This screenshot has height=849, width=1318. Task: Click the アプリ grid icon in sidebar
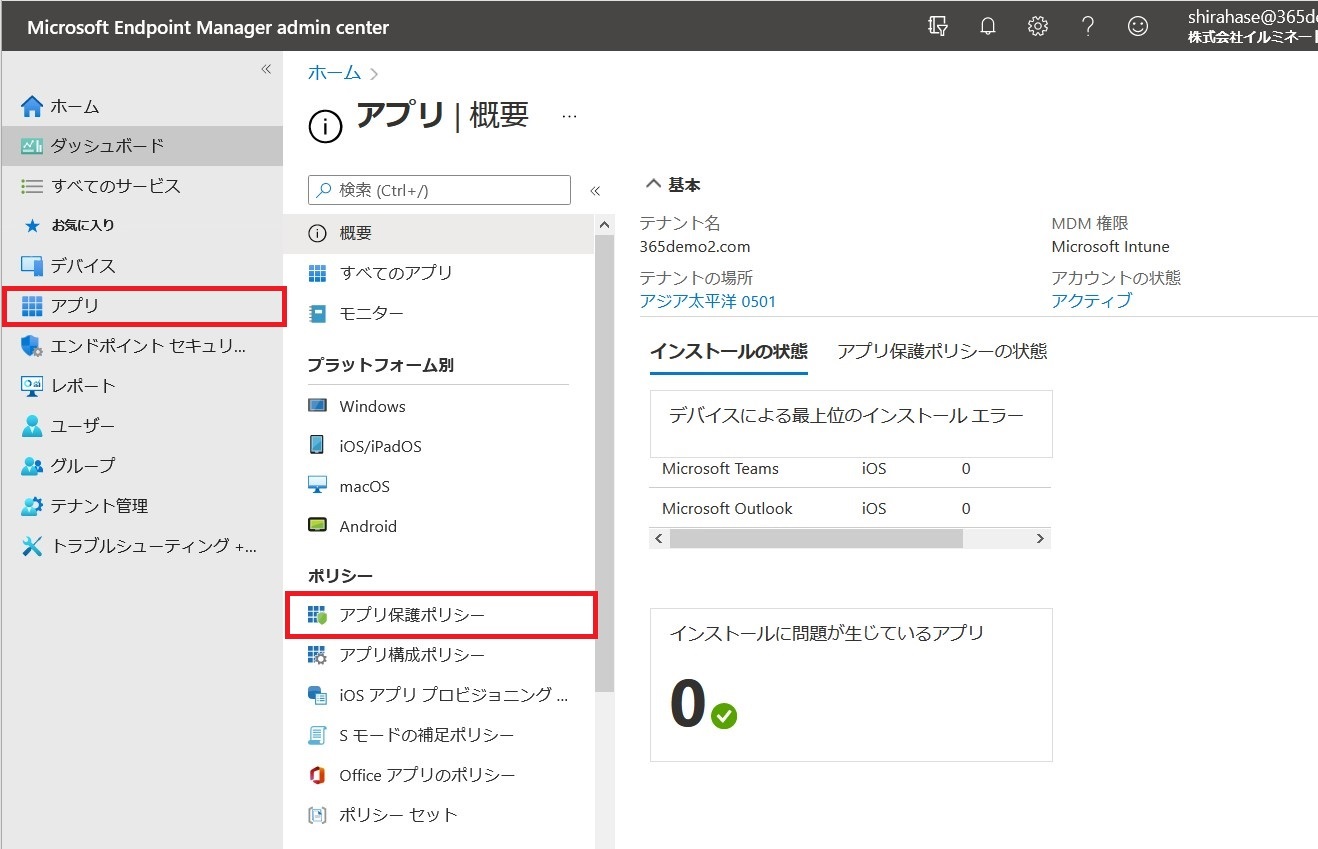coord(32,306)
